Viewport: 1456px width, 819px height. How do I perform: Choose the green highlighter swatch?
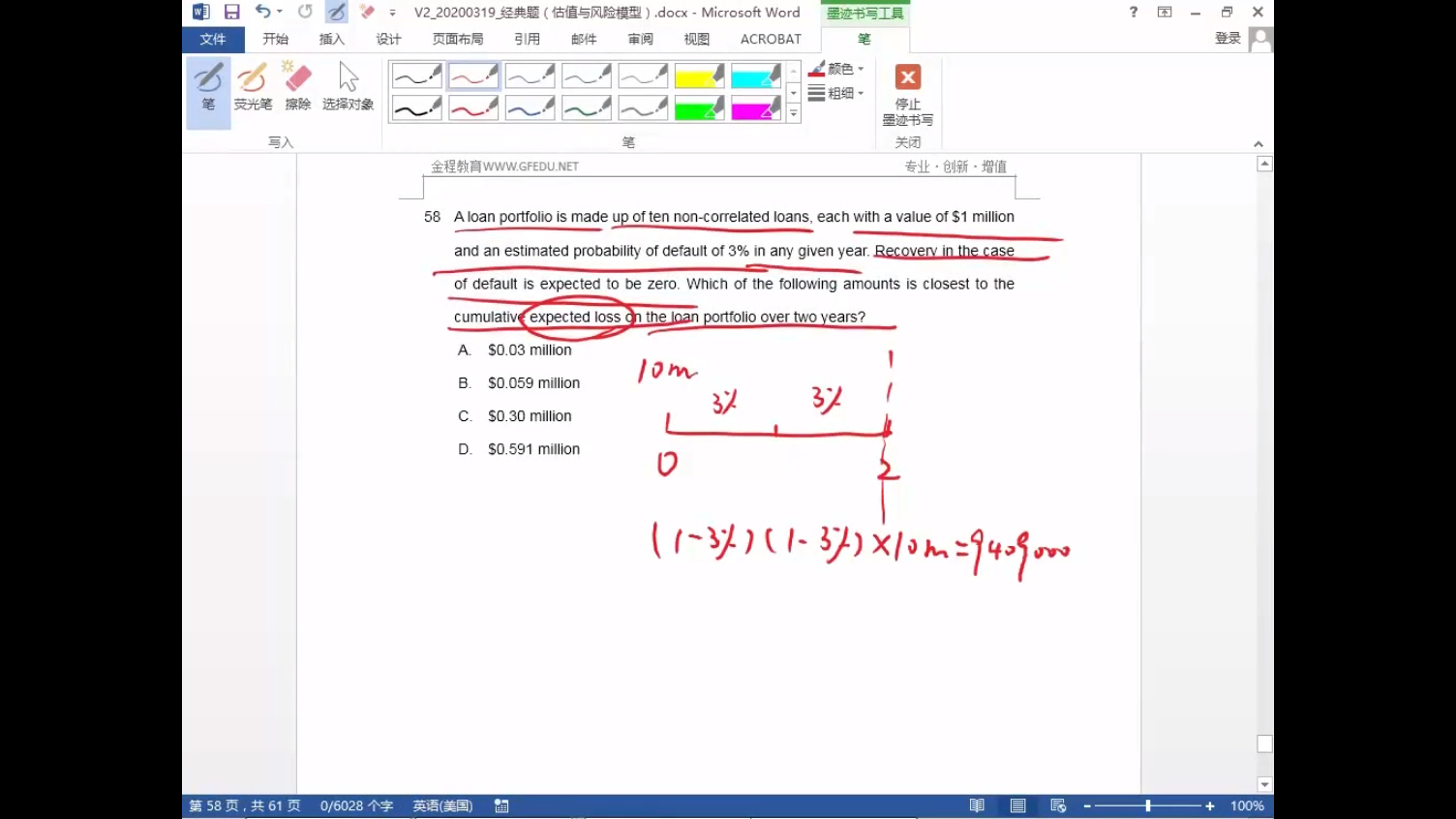[699, 107]
